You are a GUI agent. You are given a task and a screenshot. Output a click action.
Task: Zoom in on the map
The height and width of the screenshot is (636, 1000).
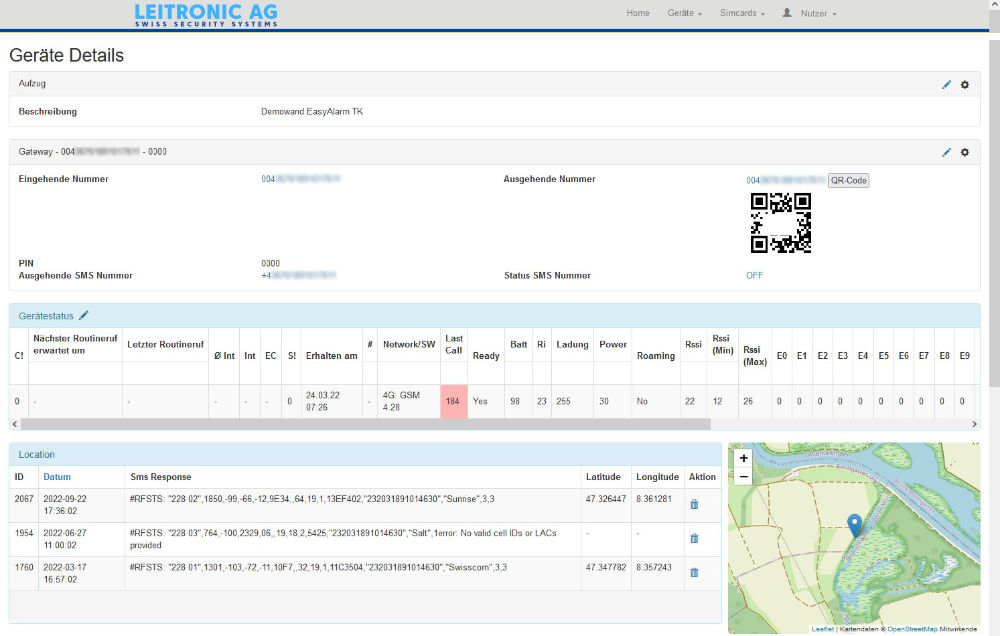(x=743, y=458)
